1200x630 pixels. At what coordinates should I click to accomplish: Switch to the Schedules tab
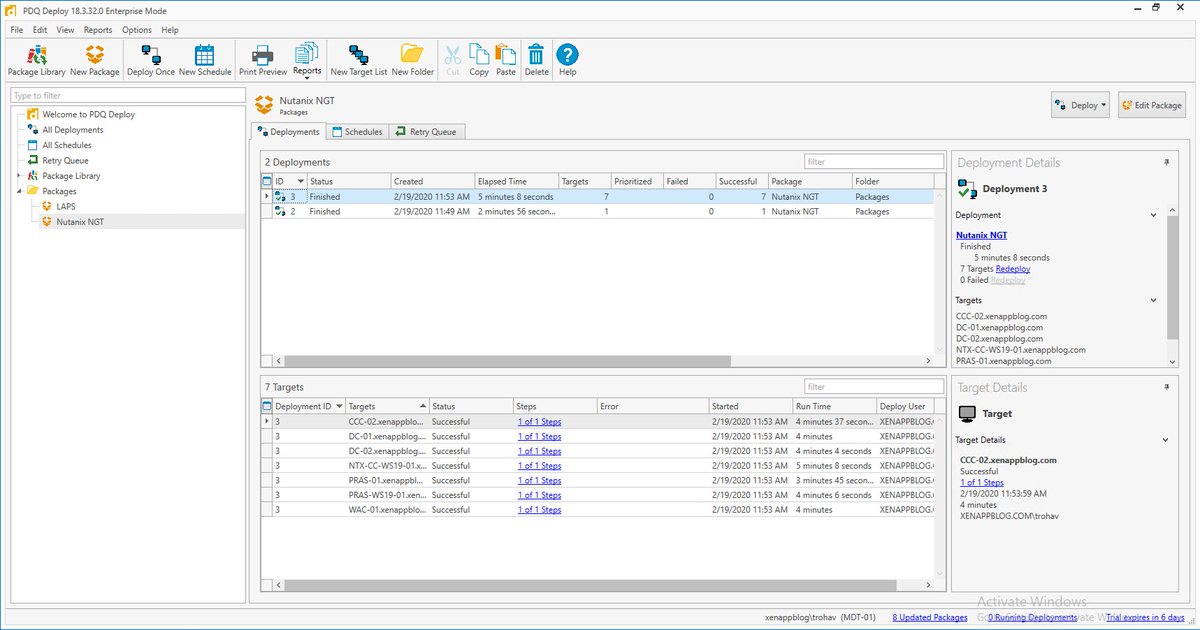click(357, 132)
